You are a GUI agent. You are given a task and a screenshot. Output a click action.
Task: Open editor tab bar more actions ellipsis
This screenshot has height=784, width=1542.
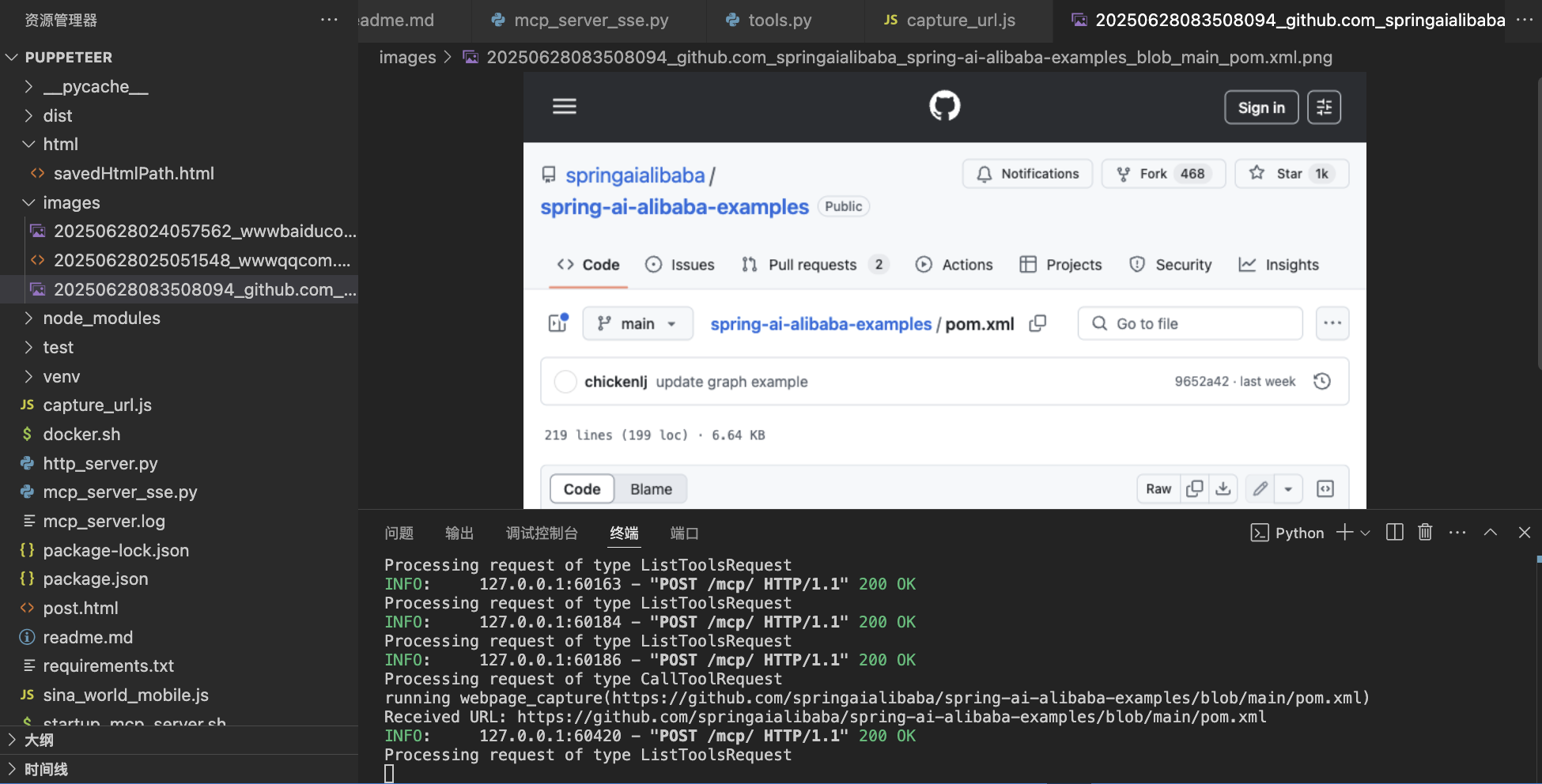[1524, 20]
